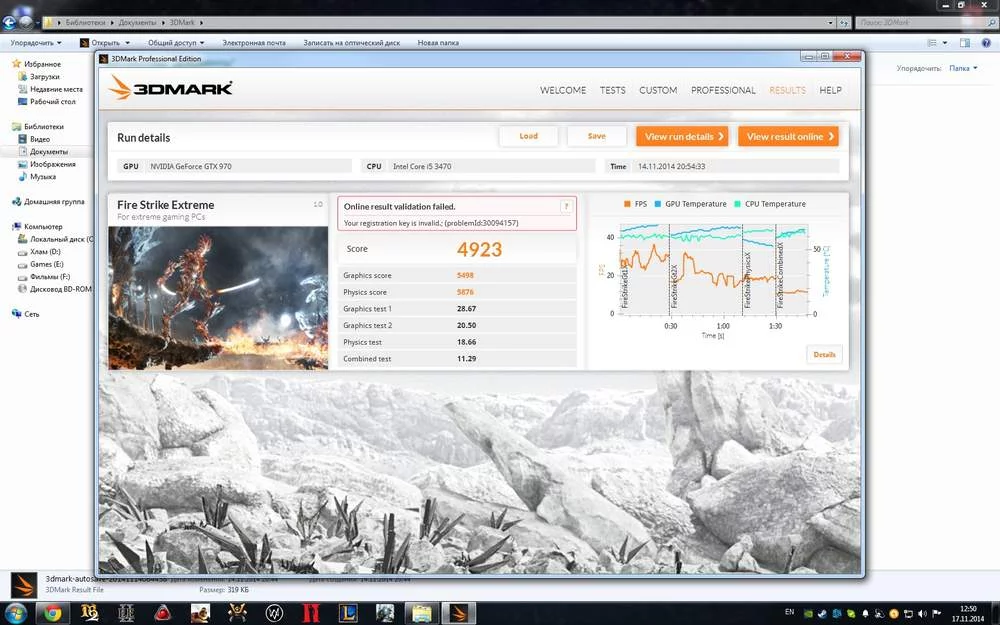Image resolution: width=1000 pixels, height=625 pixels.
Task: Change Explorer view mode icon
Action: pos(932,43)
